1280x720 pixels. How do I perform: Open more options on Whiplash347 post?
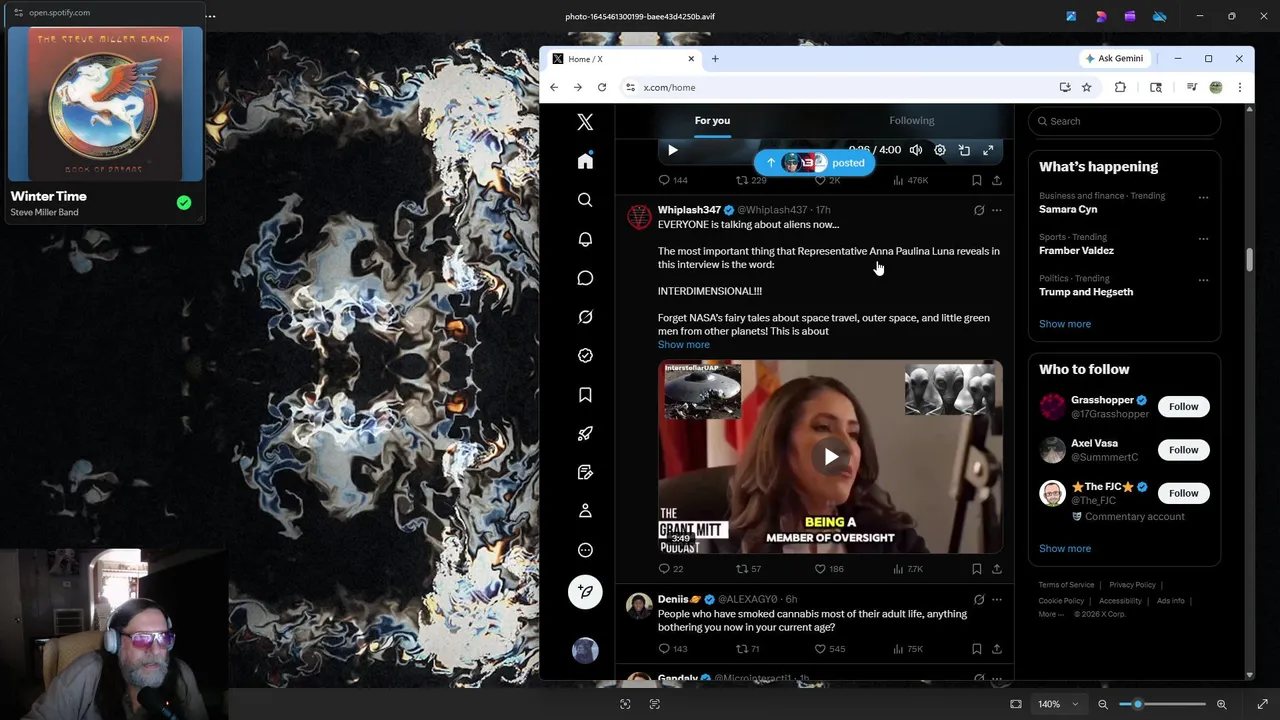996,210
